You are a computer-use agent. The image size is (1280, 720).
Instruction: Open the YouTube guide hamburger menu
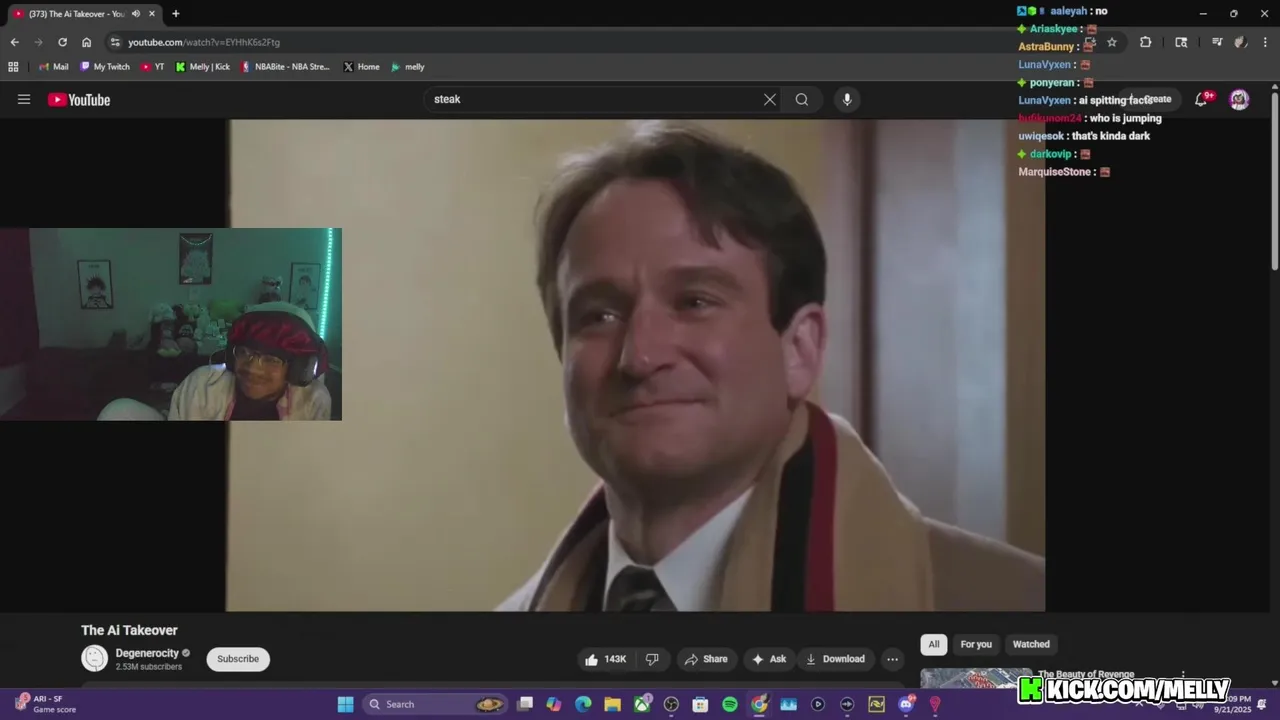24,99
